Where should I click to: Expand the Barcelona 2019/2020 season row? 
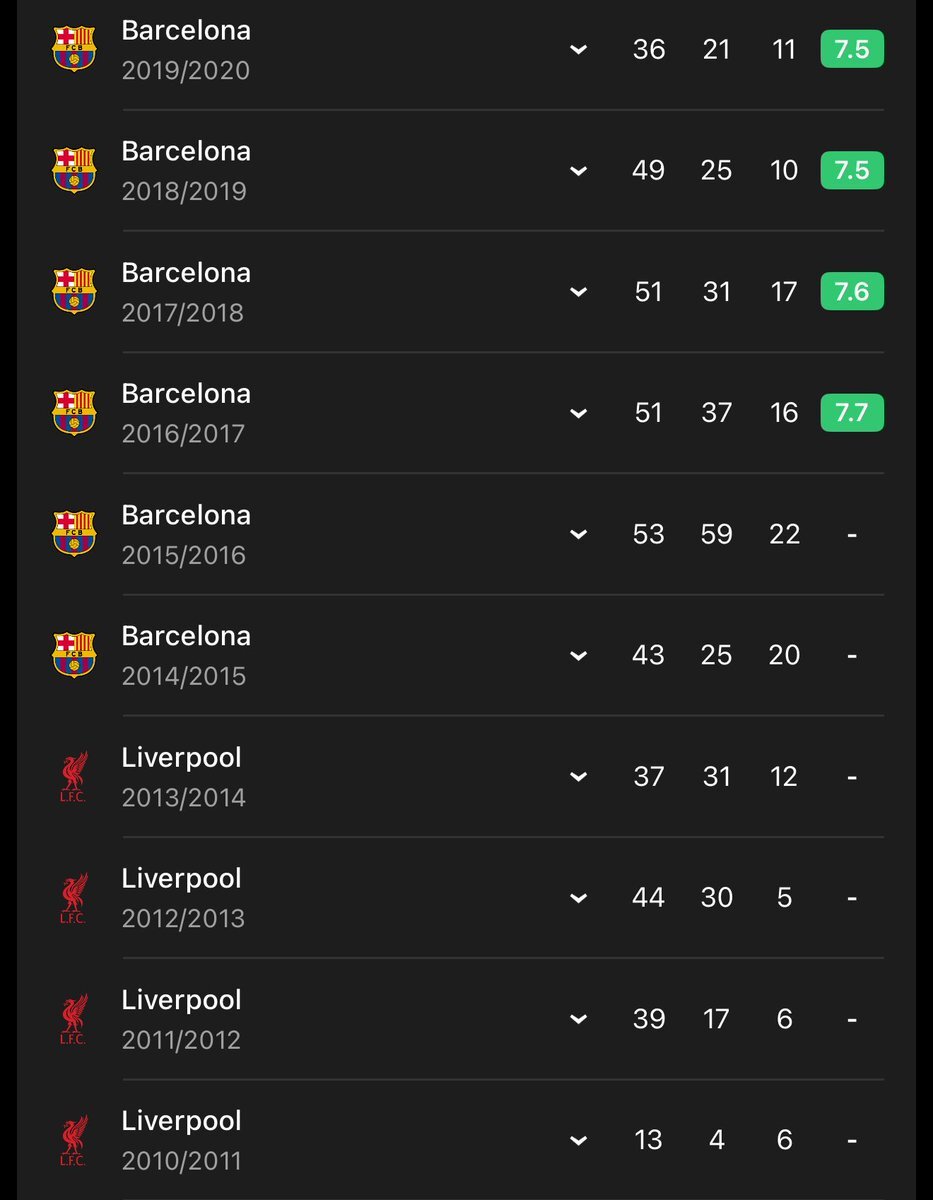pos(578,49)
